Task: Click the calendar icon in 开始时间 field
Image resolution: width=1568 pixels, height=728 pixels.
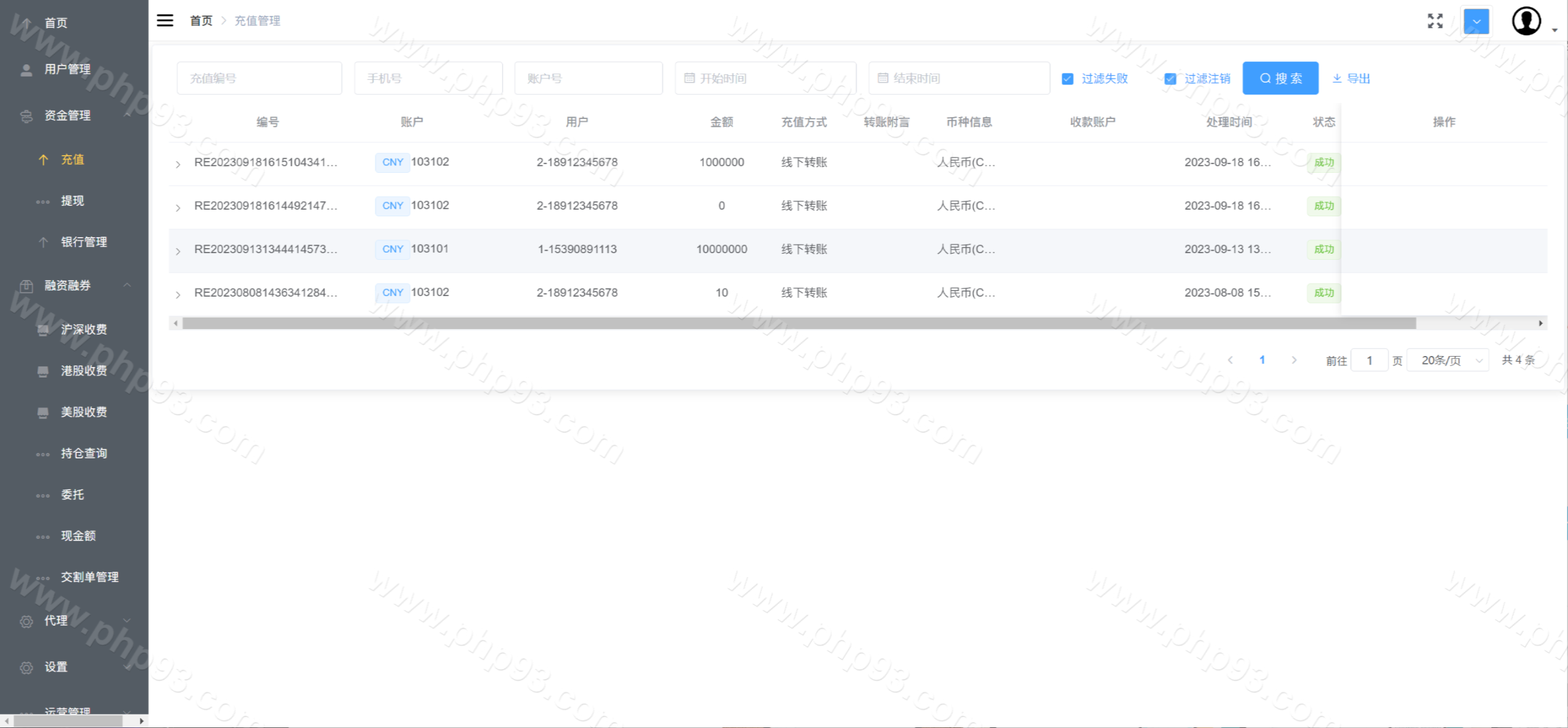Action: tap(689, 78)
